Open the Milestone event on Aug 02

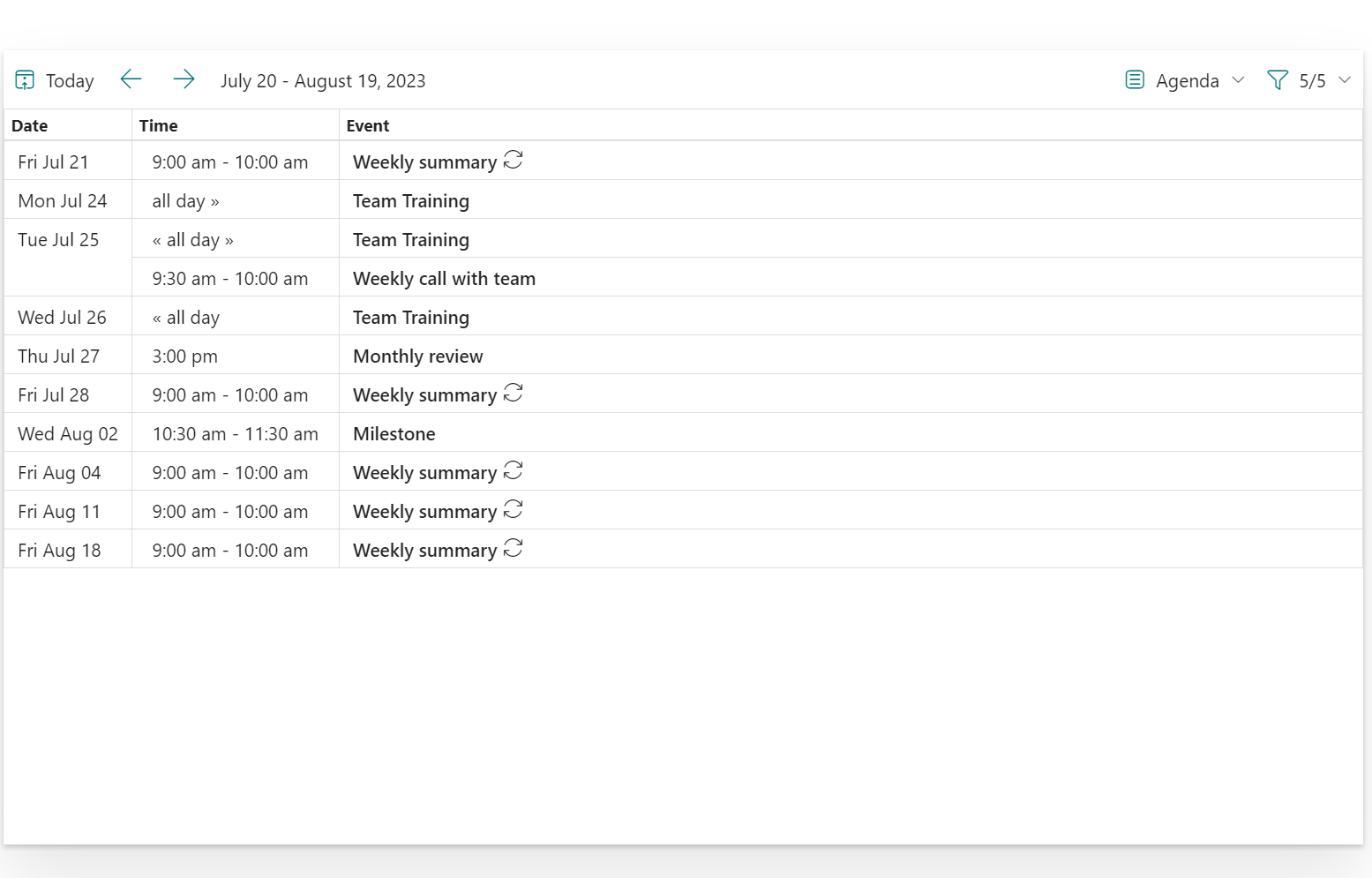click(x=394, y=434)
